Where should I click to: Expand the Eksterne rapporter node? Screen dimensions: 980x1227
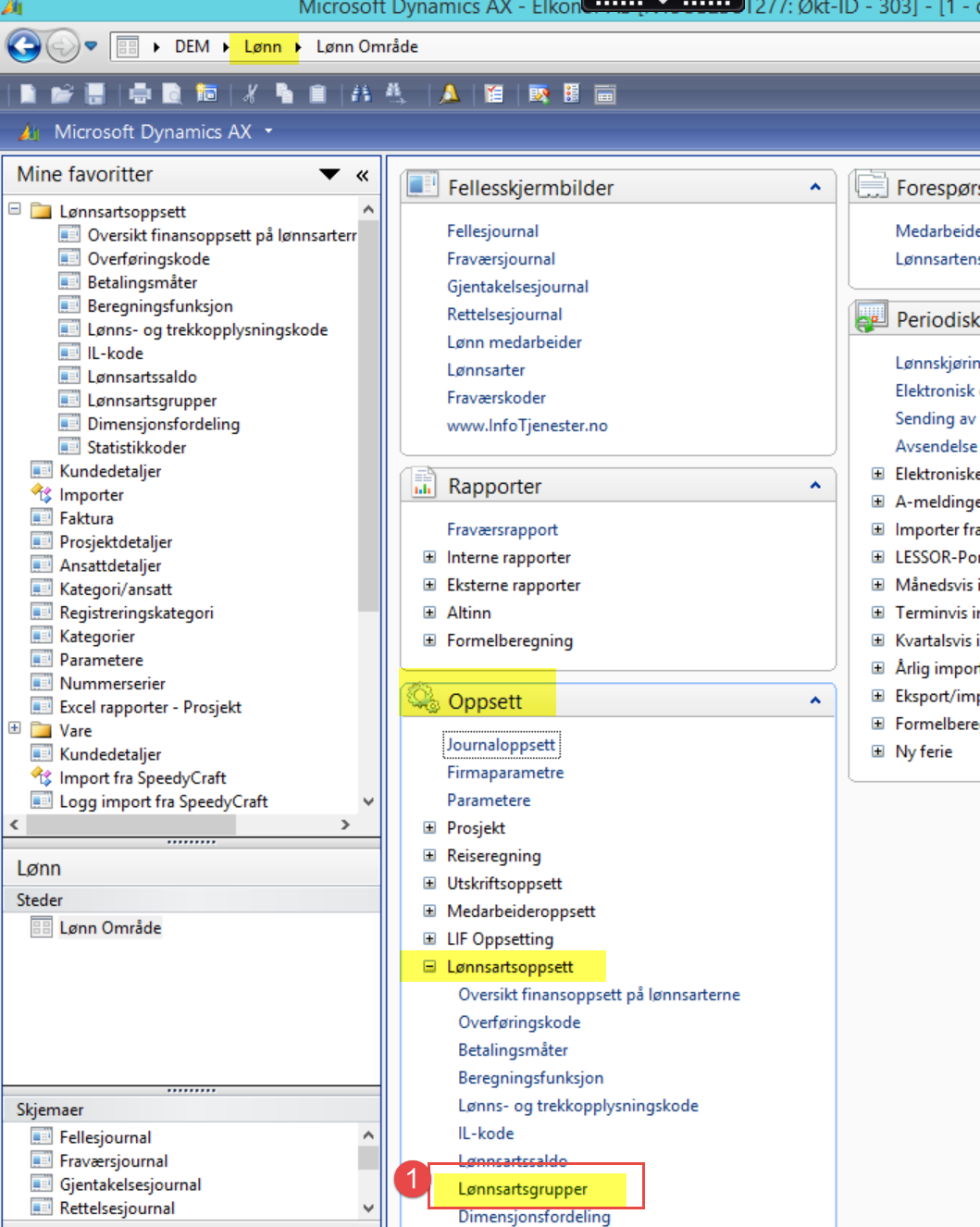(x=429, y=585)
